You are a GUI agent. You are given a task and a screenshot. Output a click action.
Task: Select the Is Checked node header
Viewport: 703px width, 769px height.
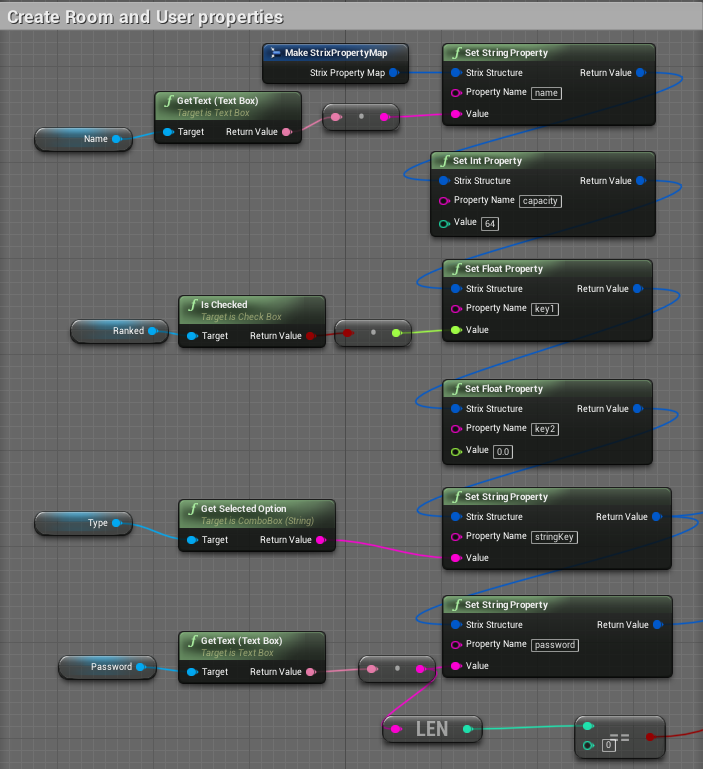[x=252, y=310]
